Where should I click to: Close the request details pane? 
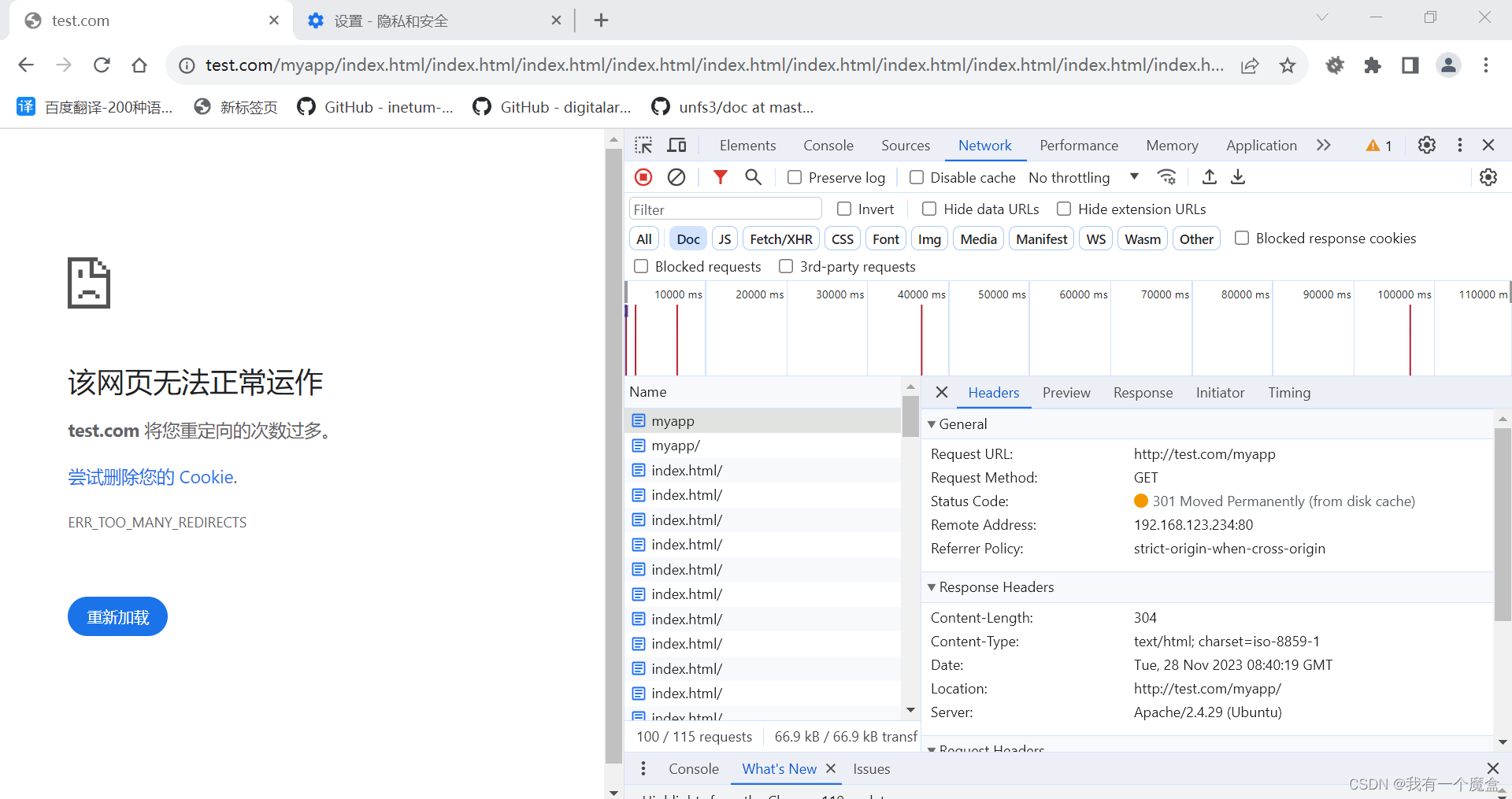[942, 392]
